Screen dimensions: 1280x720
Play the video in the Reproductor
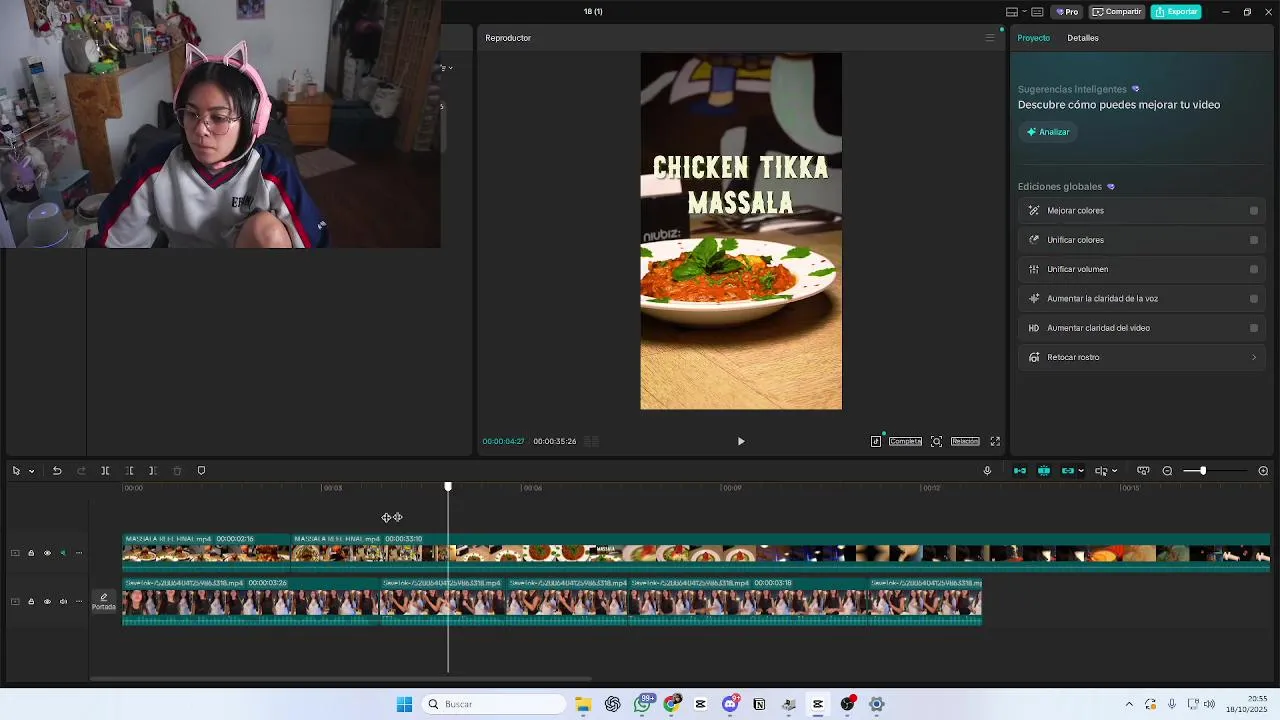click(741, 441)
